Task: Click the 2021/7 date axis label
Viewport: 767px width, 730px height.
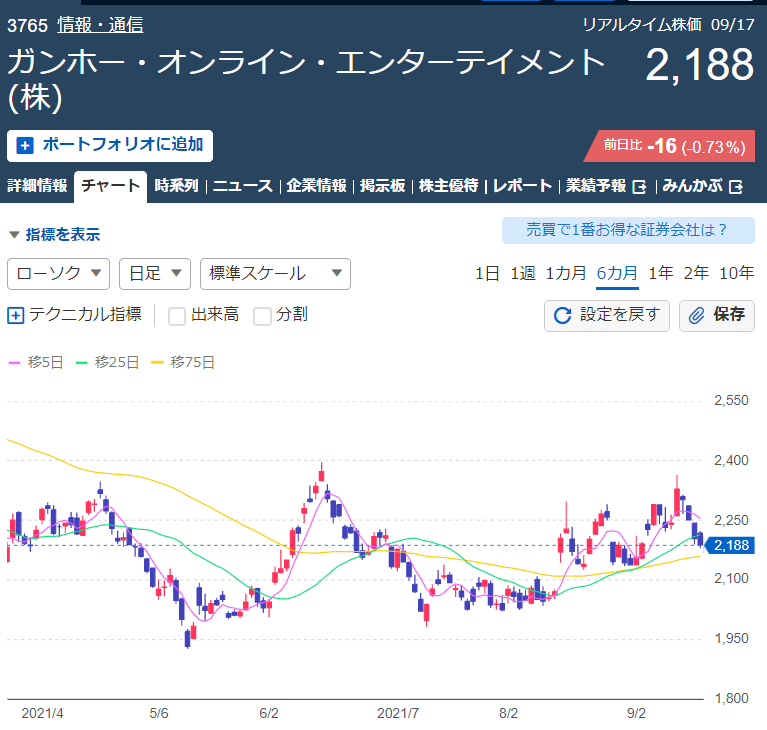Action: (398, 713)
